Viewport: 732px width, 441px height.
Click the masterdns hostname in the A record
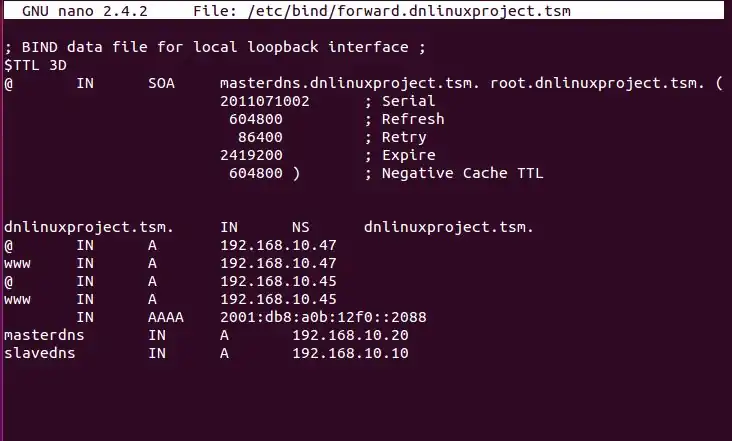39,335
